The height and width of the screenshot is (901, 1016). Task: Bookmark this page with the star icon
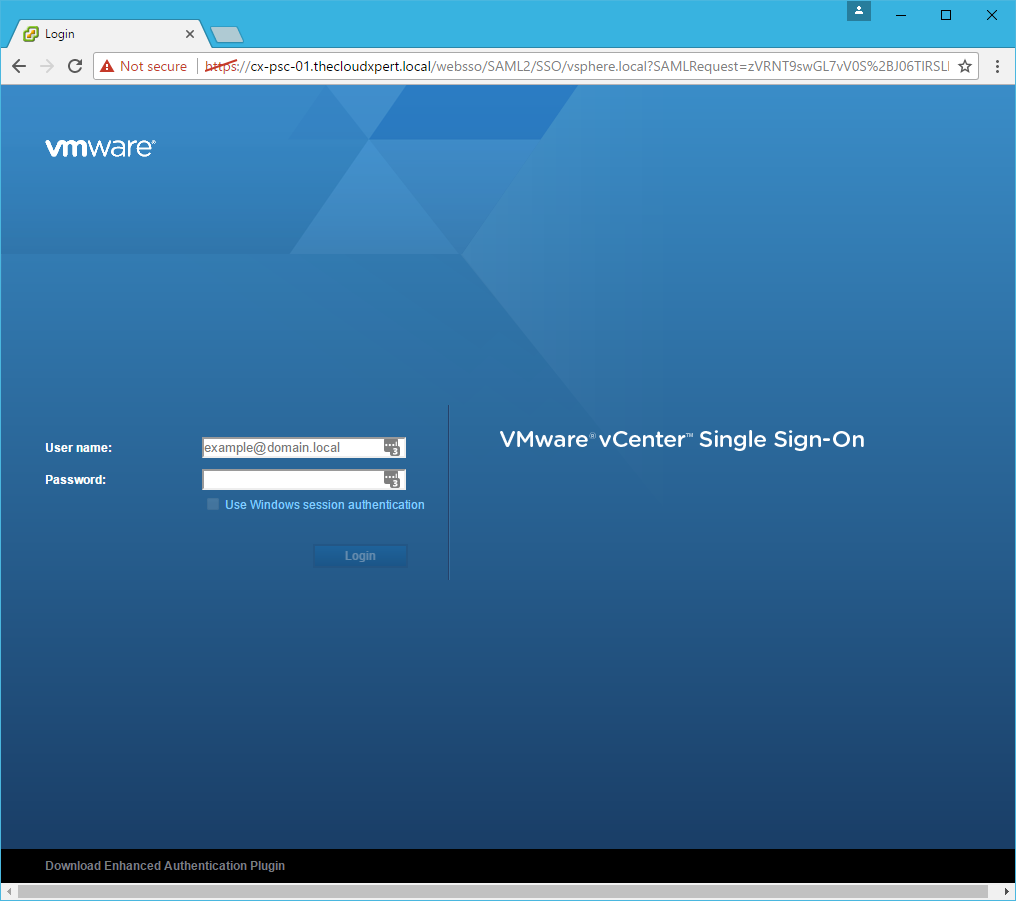[x=965, y=66]
